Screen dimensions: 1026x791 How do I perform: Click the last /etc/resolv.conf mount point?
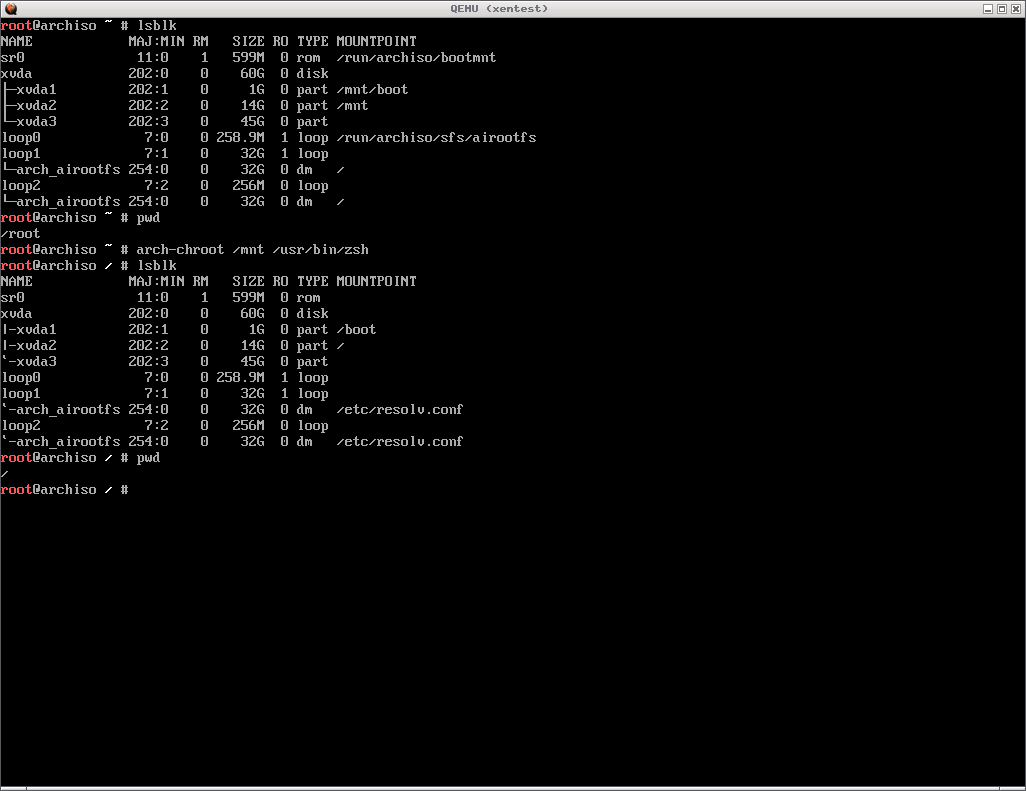[x=400, y=441]
